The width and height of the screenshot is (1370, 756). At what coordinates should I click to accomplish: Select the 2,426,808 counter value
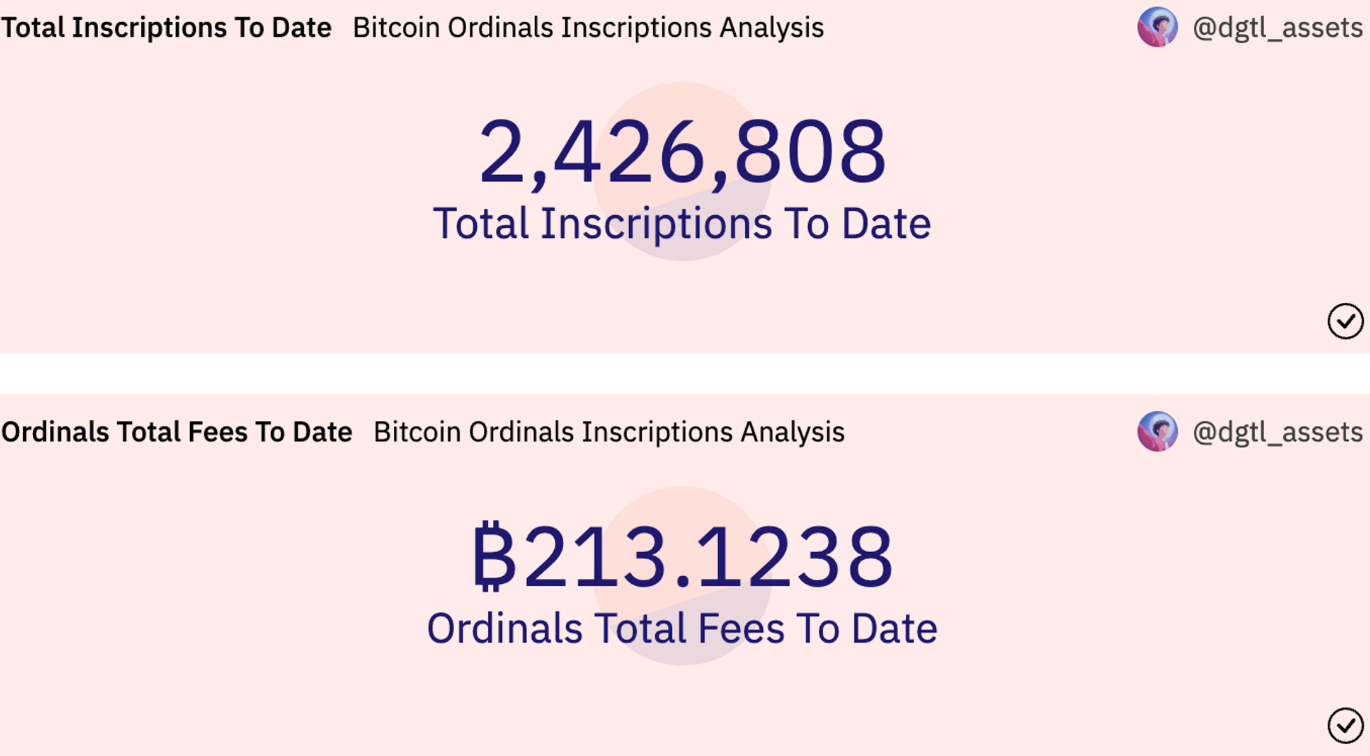[682, 152]
